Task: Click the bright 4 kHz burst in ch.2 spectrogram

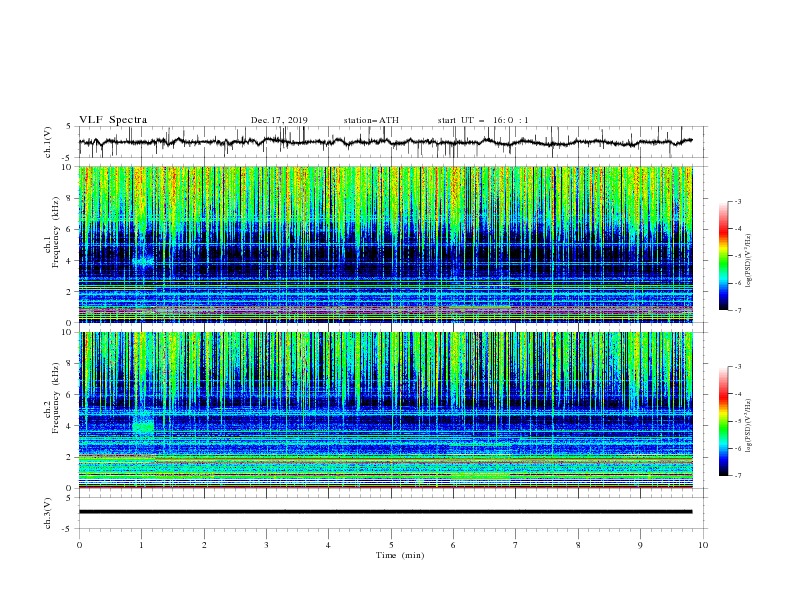Action: point(143,424)
